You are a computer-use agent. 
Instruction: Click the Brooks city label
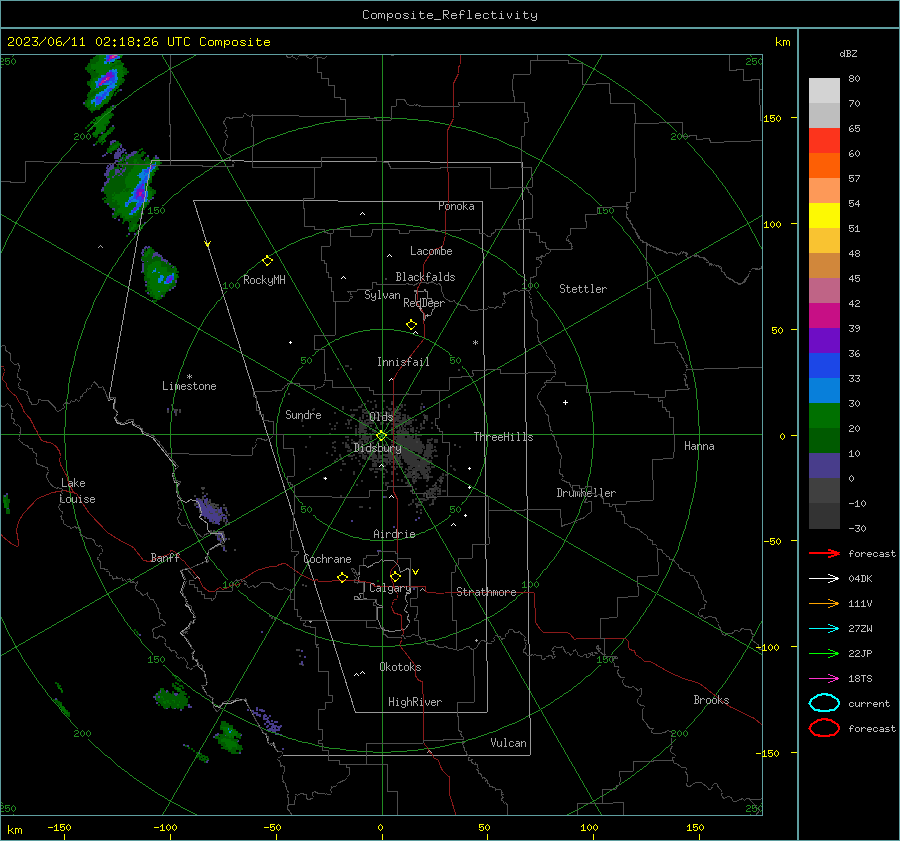pos(711,700)
